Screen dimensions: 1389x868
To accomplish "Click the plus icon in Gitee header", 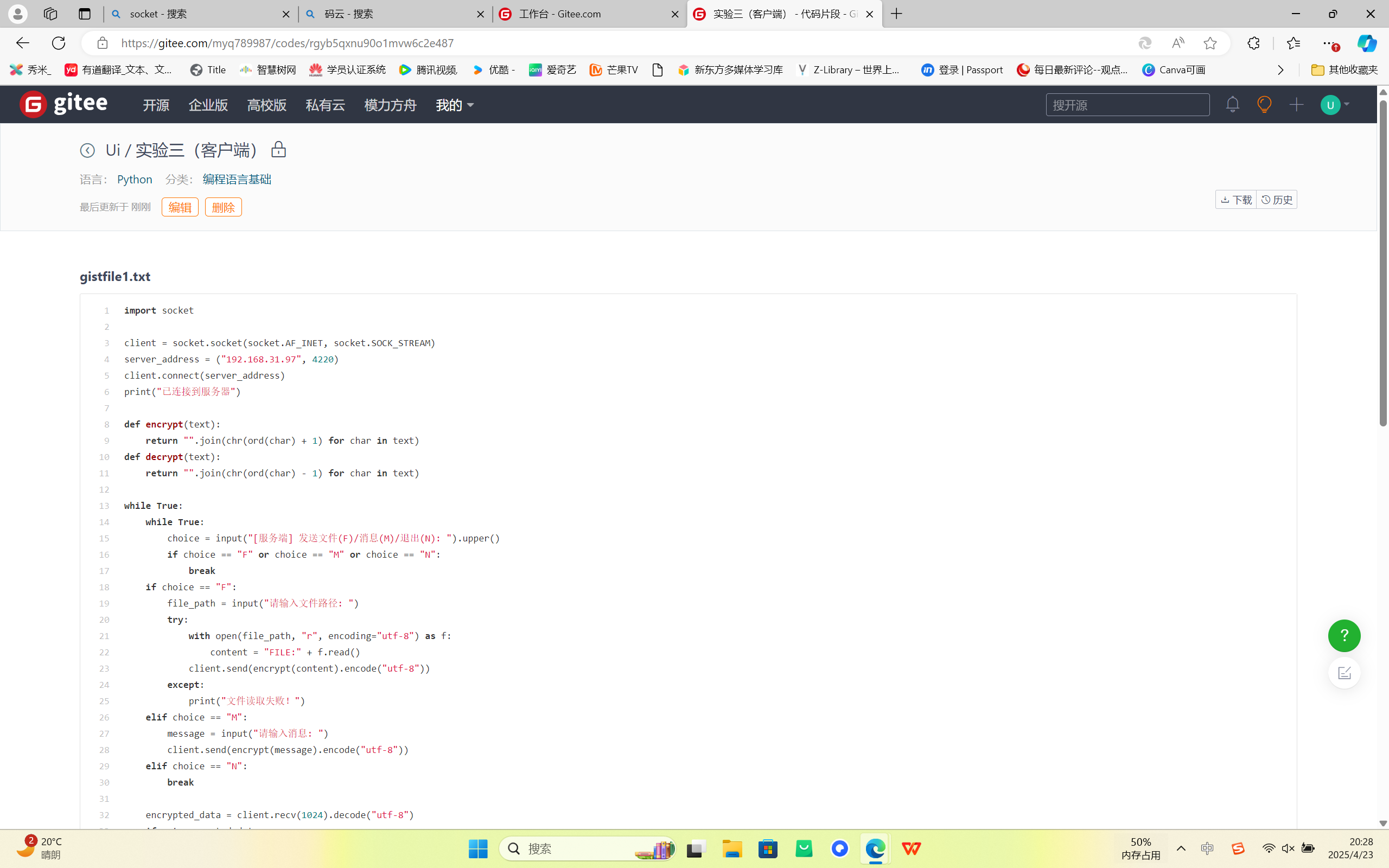I will click(1296, 105).
